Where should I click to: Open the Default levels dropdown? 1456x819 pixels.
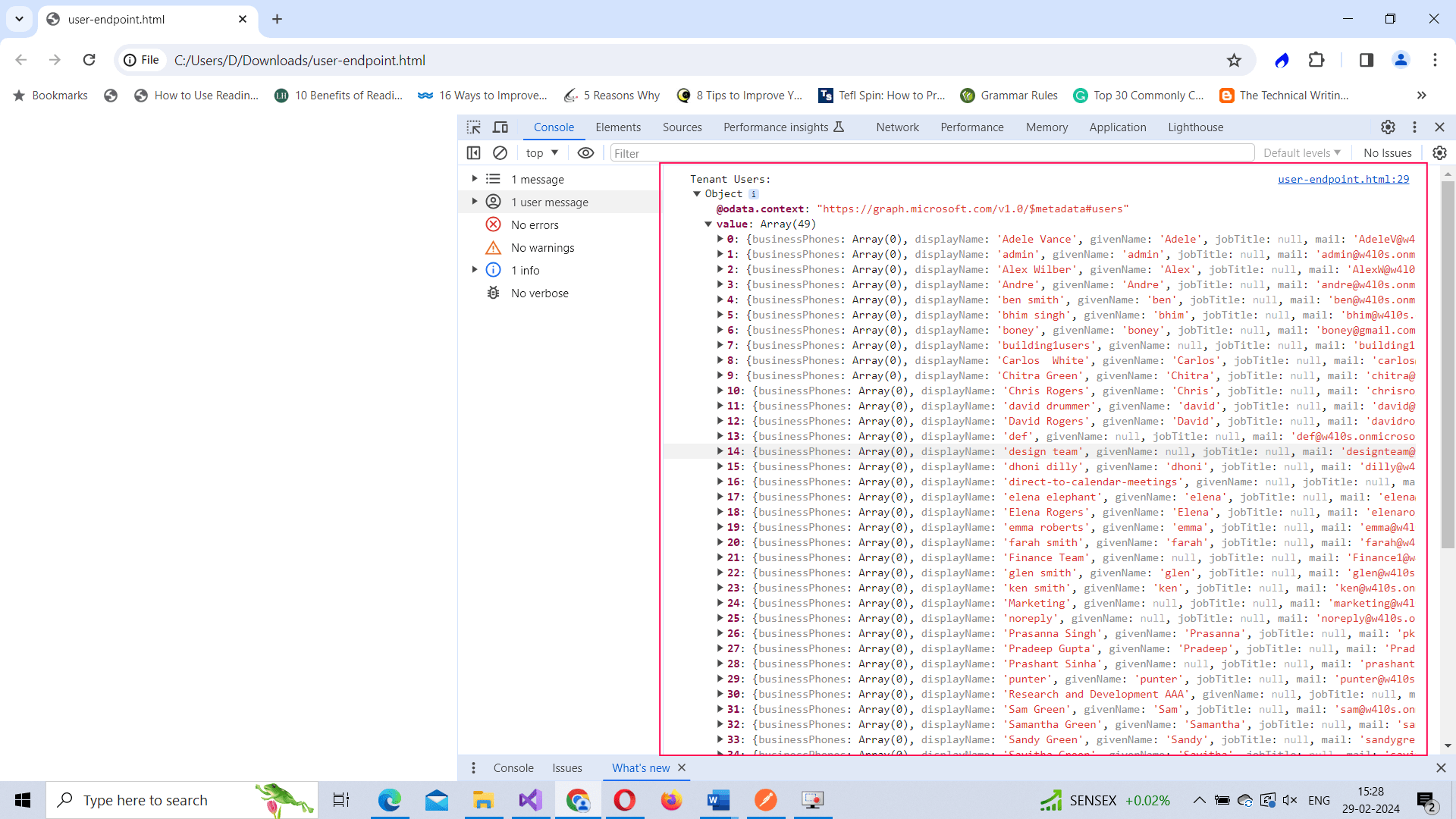(1301, 153)
